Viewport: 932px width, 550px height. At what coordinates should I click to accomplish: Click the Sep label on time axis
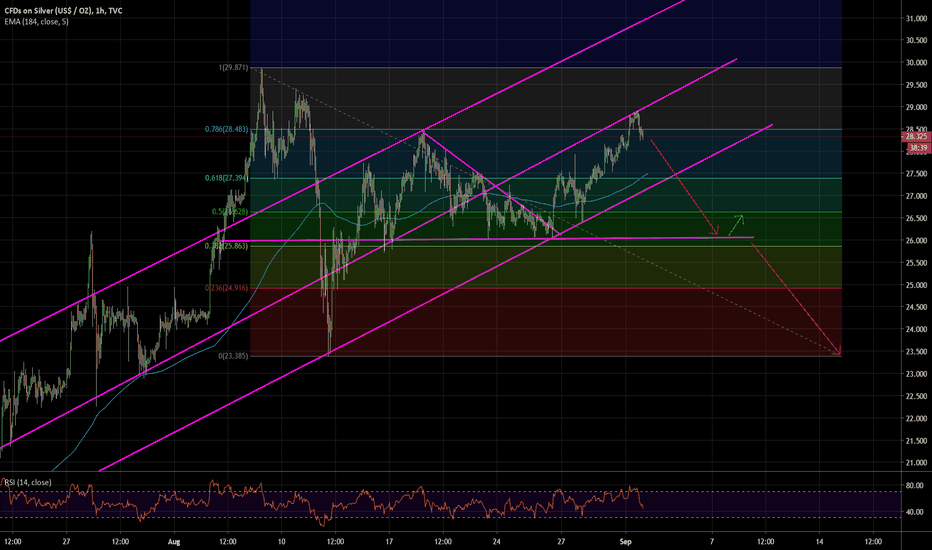click(x=625, y=542)
